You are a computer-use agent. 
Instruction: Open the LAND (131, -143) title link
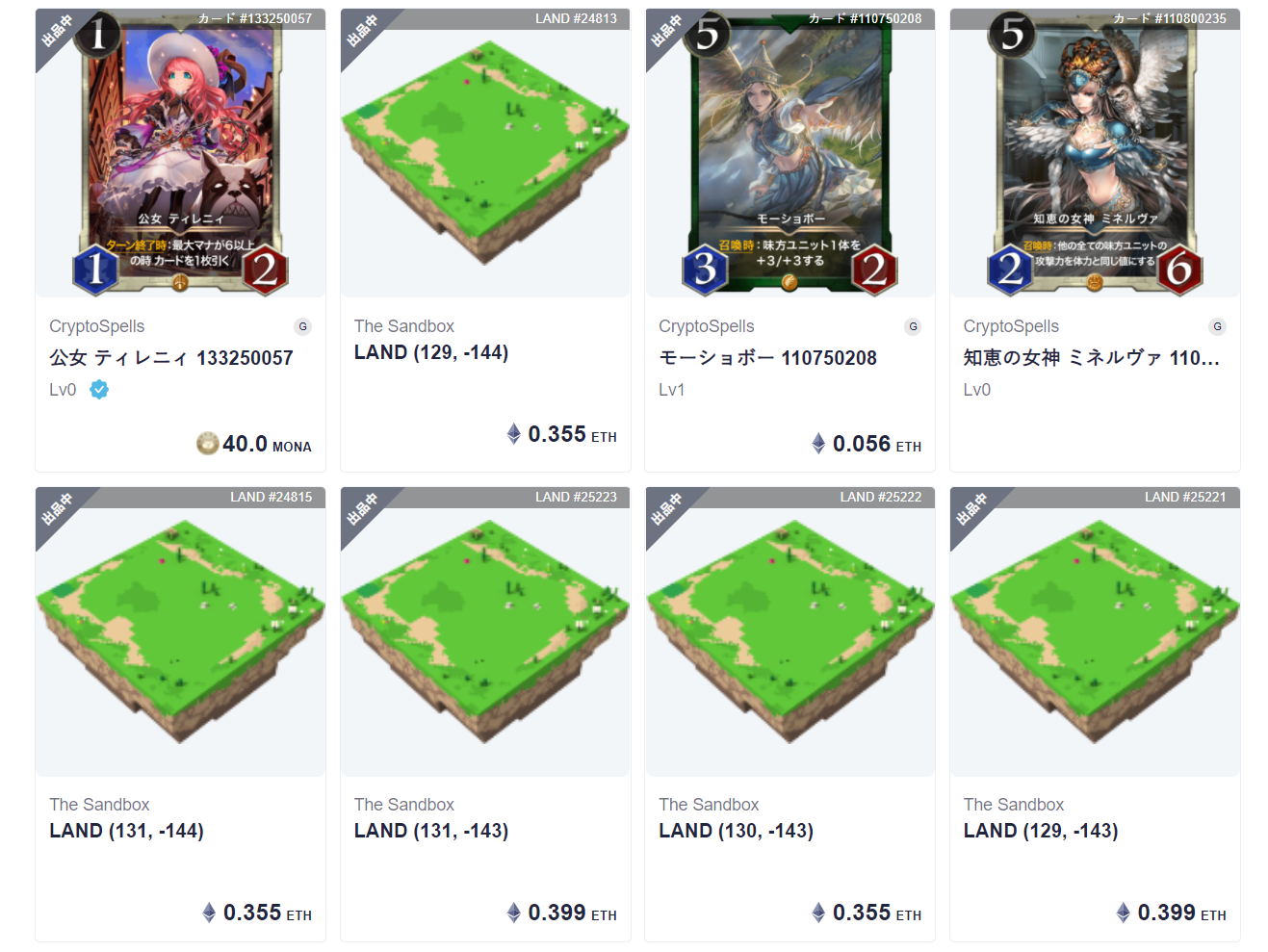(431, 831)
